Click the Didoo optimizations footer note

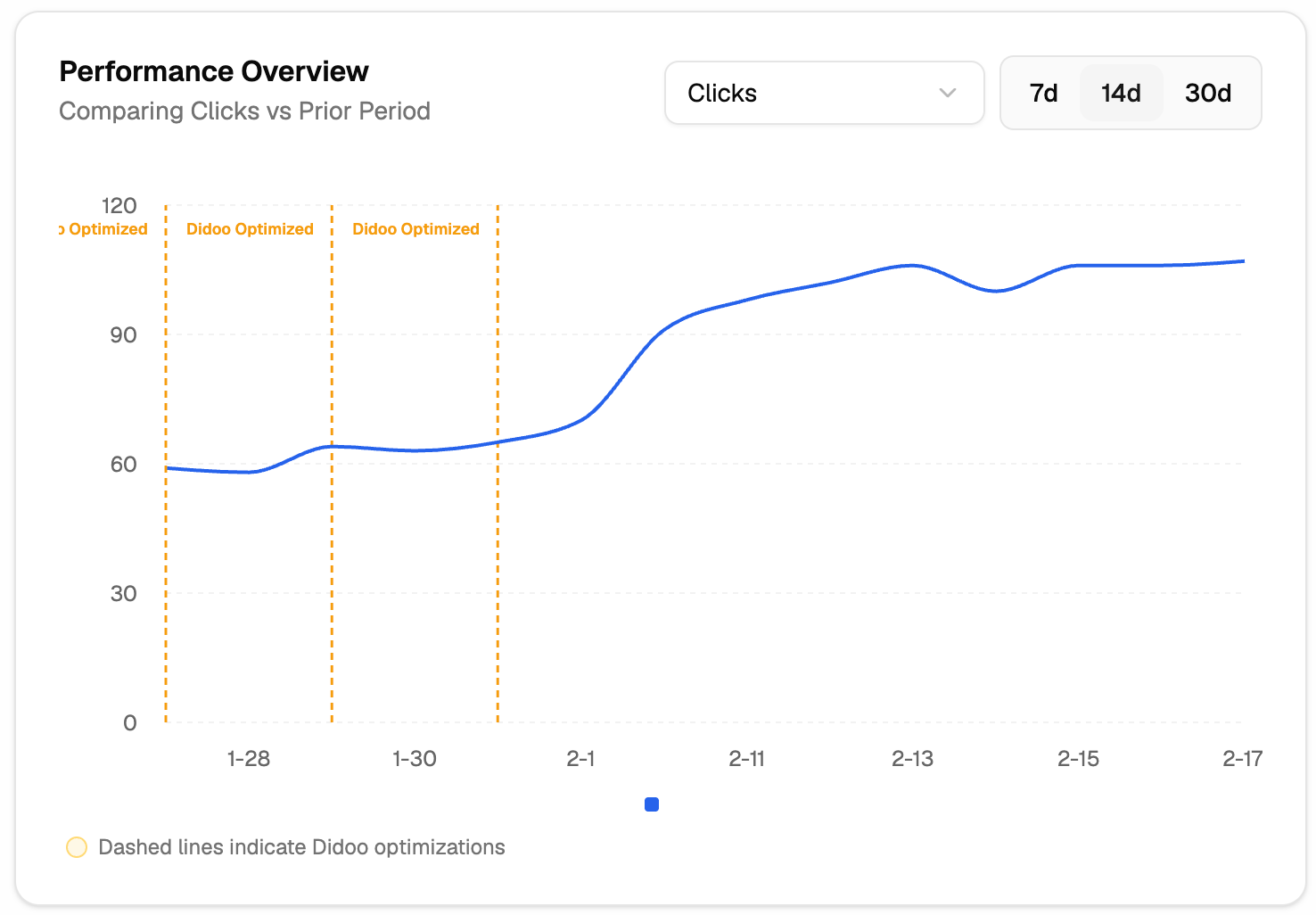click(x=302, y=847)
